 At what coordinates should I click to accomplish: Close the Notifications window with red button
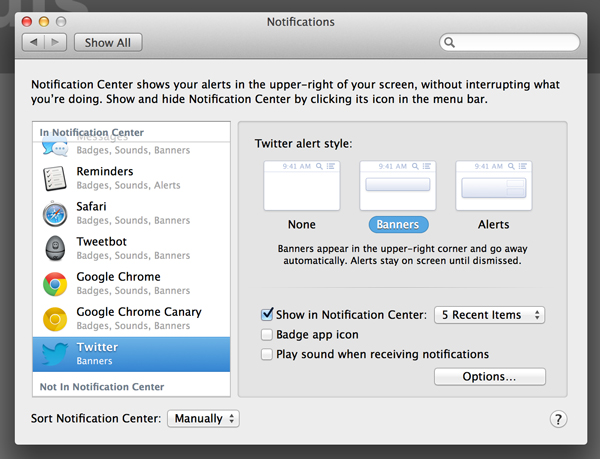(27, 22)
